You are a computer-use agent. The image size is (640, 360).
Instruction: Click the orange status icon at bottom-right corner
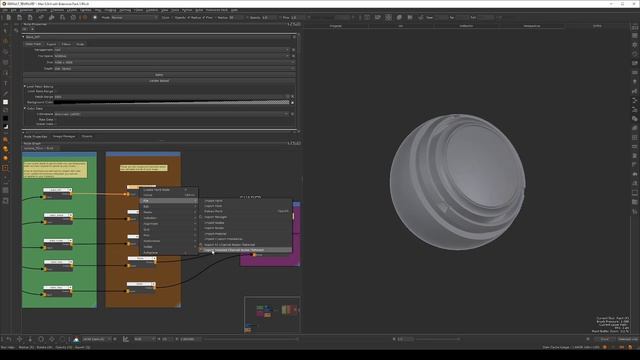(630, 347)
